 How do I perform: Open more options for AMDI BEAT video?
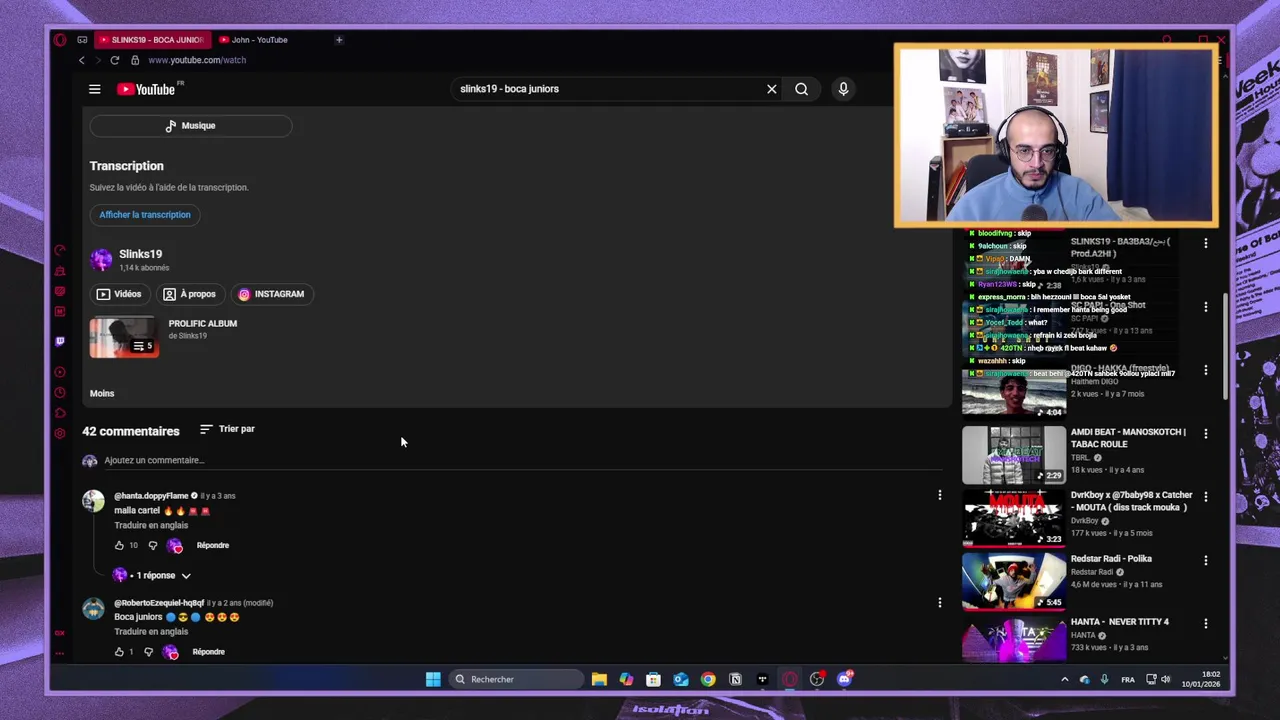tap(1206, 434)
